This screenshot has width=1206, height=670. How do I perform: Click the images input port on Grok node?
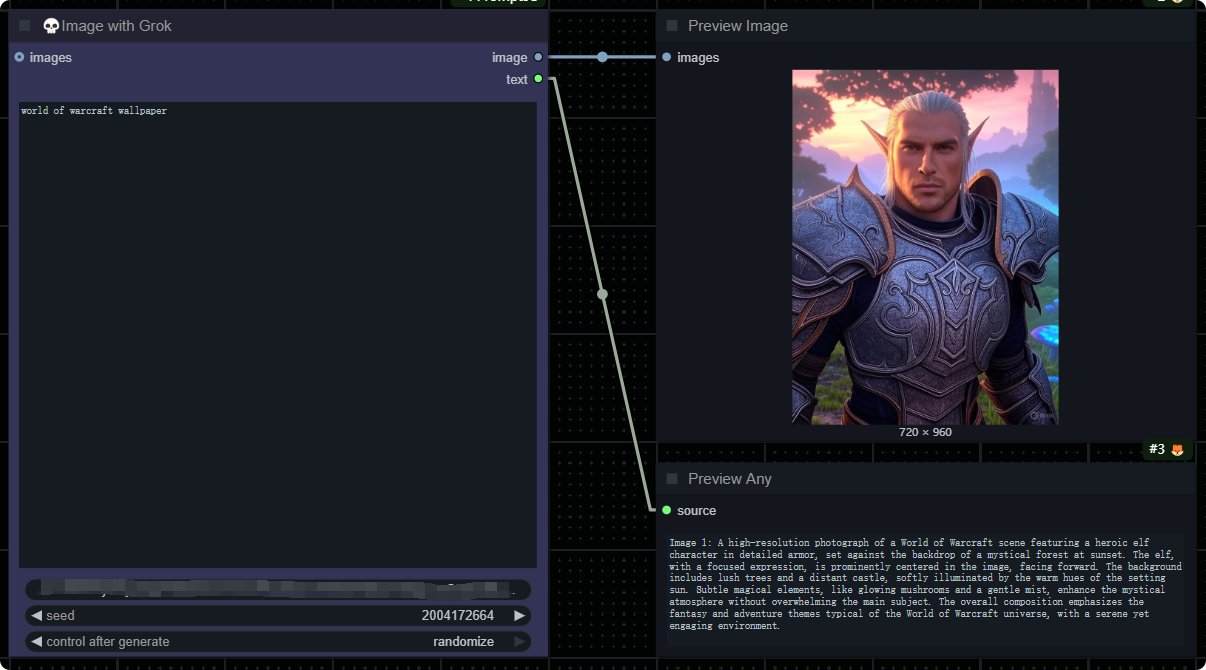pos(19,57)
